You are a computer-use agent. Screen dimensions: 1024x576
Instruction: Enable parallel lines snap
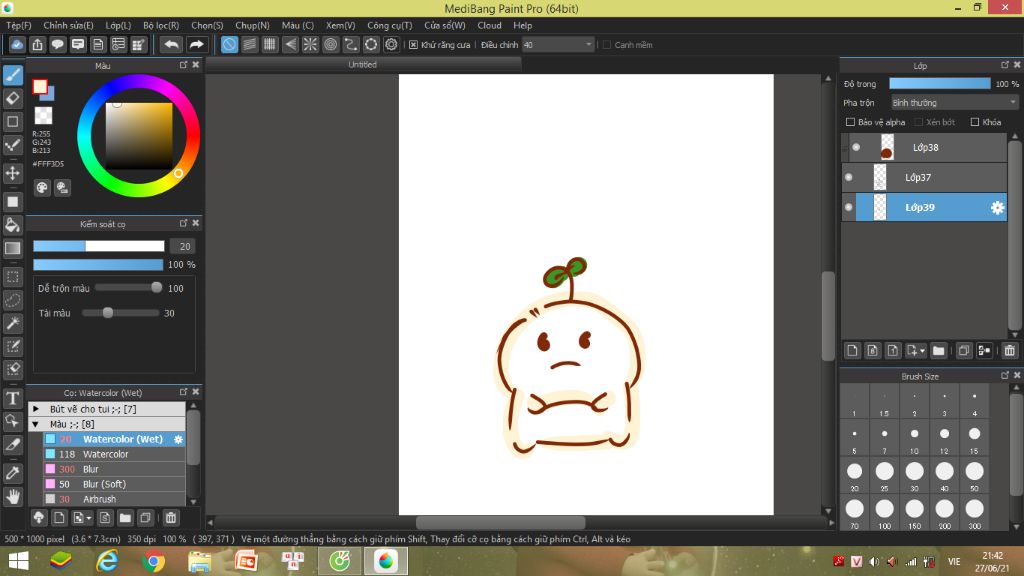pos(249,44)
